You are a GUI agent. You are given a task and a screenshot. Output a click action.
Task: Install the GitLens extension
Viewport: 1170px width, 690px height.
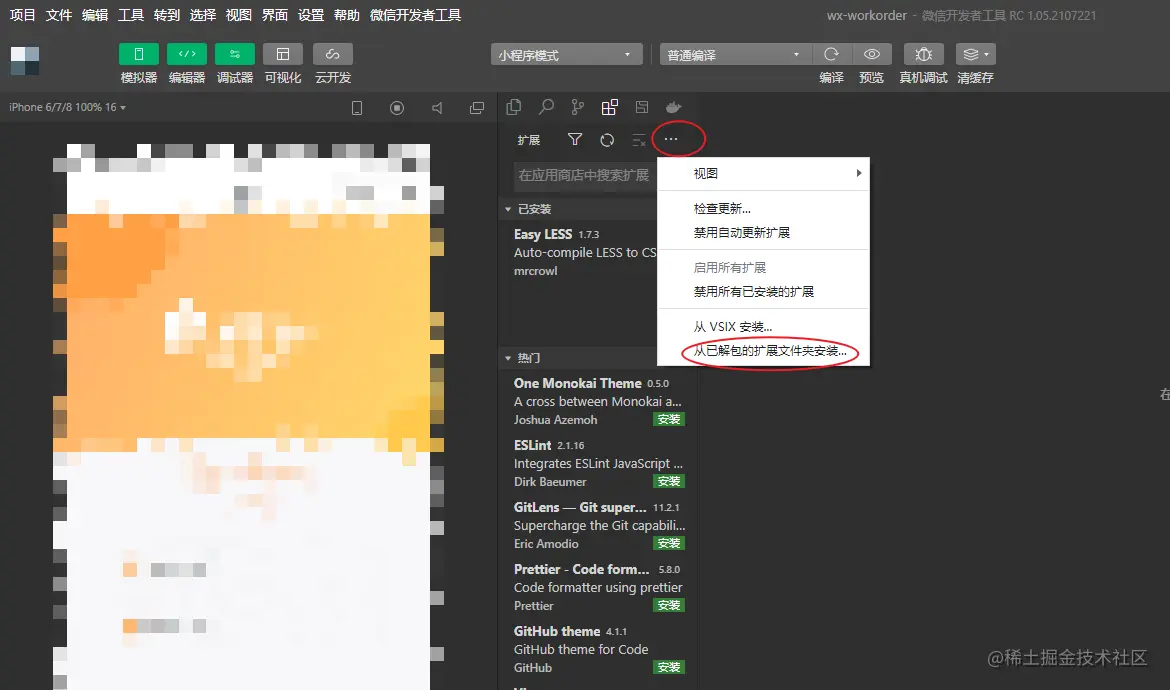[x=669, y=543]
